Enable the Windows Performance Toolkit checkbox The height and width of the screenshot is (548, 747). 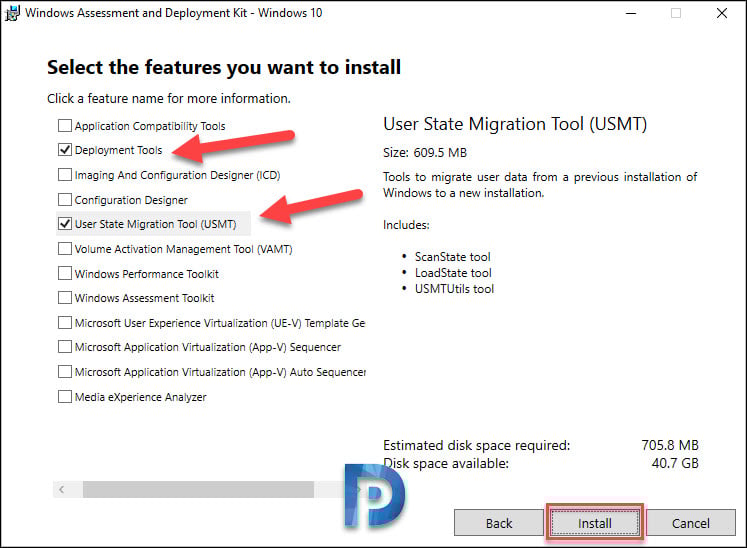pos(64,274)
